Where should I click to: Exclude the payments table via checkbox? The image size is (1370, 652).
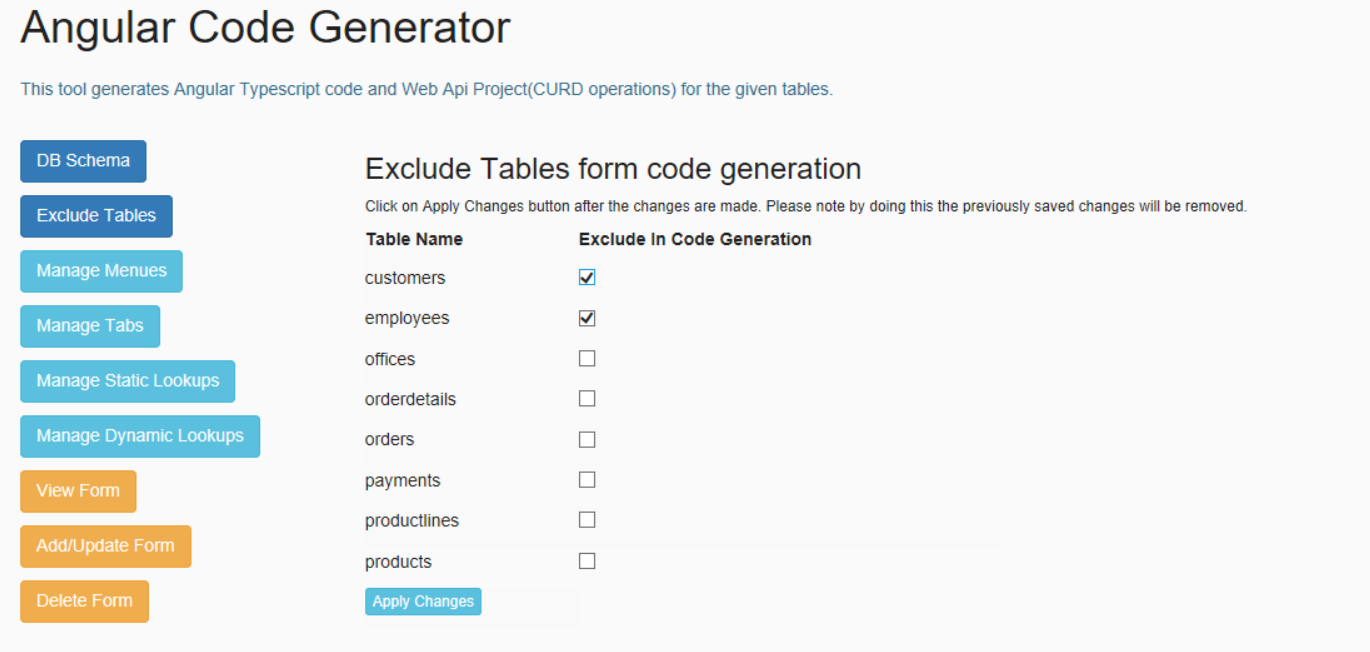[x=587, y=480]
